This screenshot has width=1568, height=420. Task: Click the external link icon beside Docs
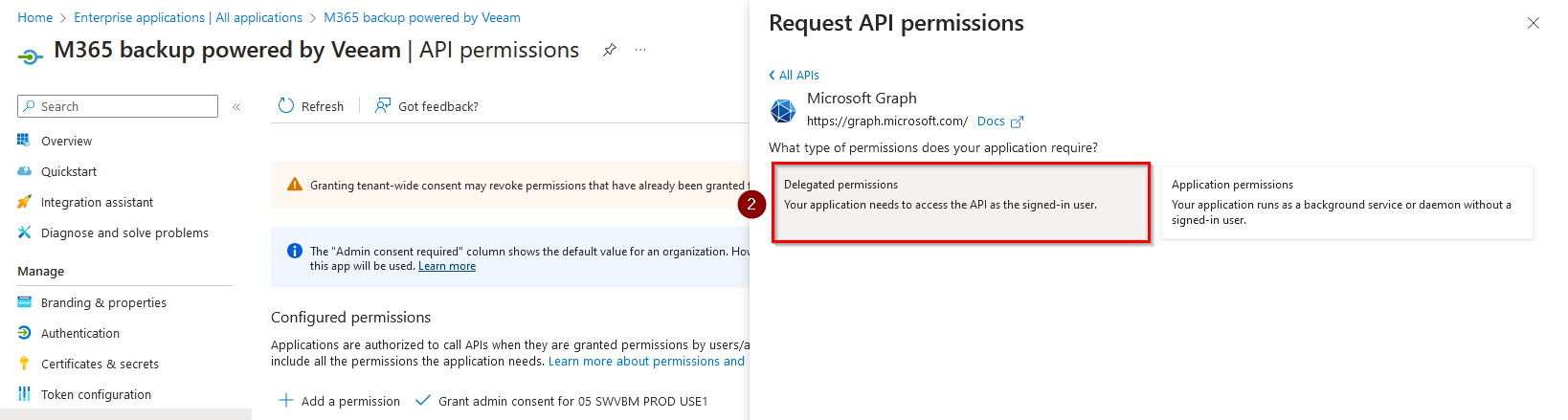click(1017, 122)
